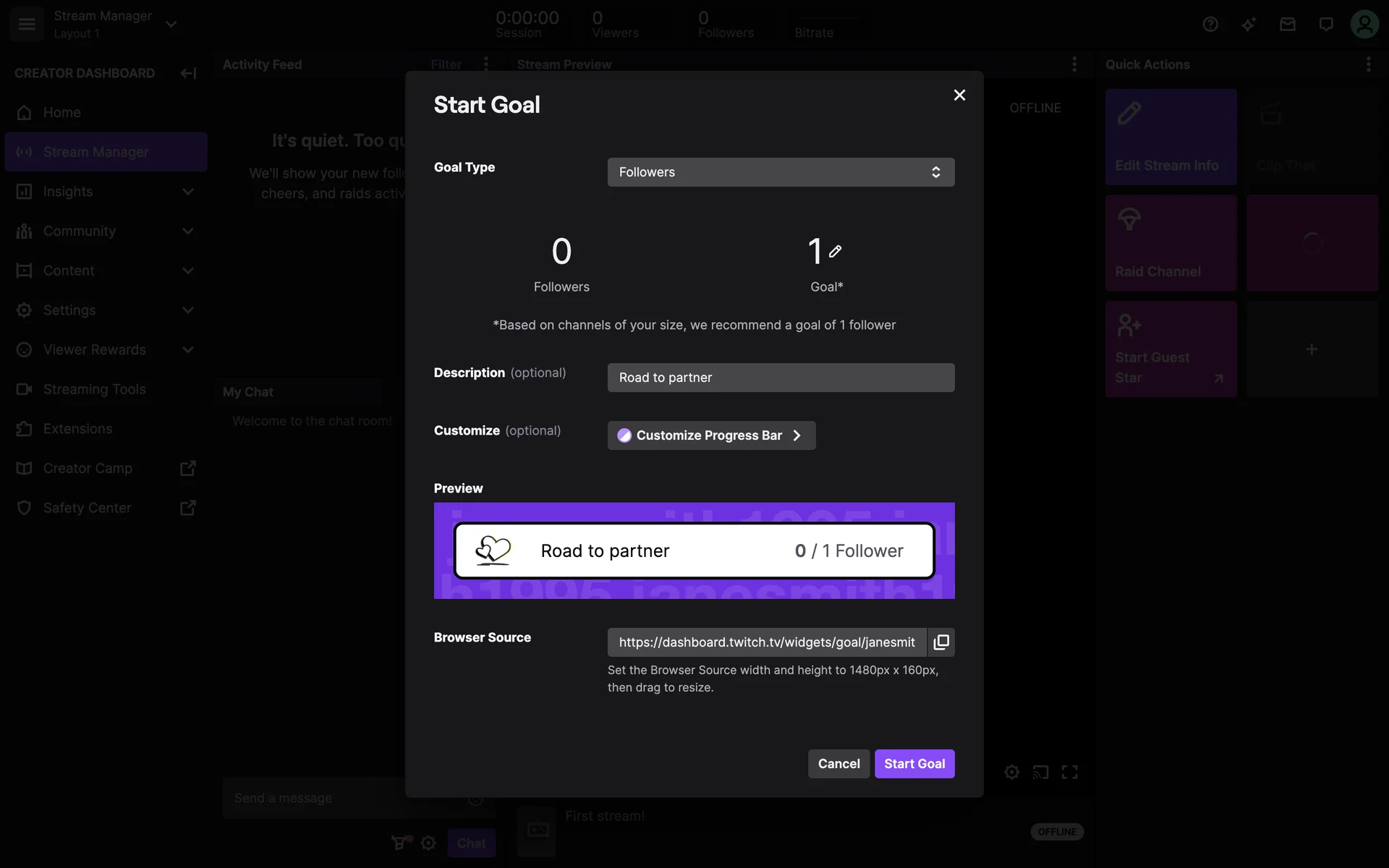Close the Start Goal dialog
The height and width of the screenshot is (868, 1389).
pyautogui.click(x=959, y=95)
